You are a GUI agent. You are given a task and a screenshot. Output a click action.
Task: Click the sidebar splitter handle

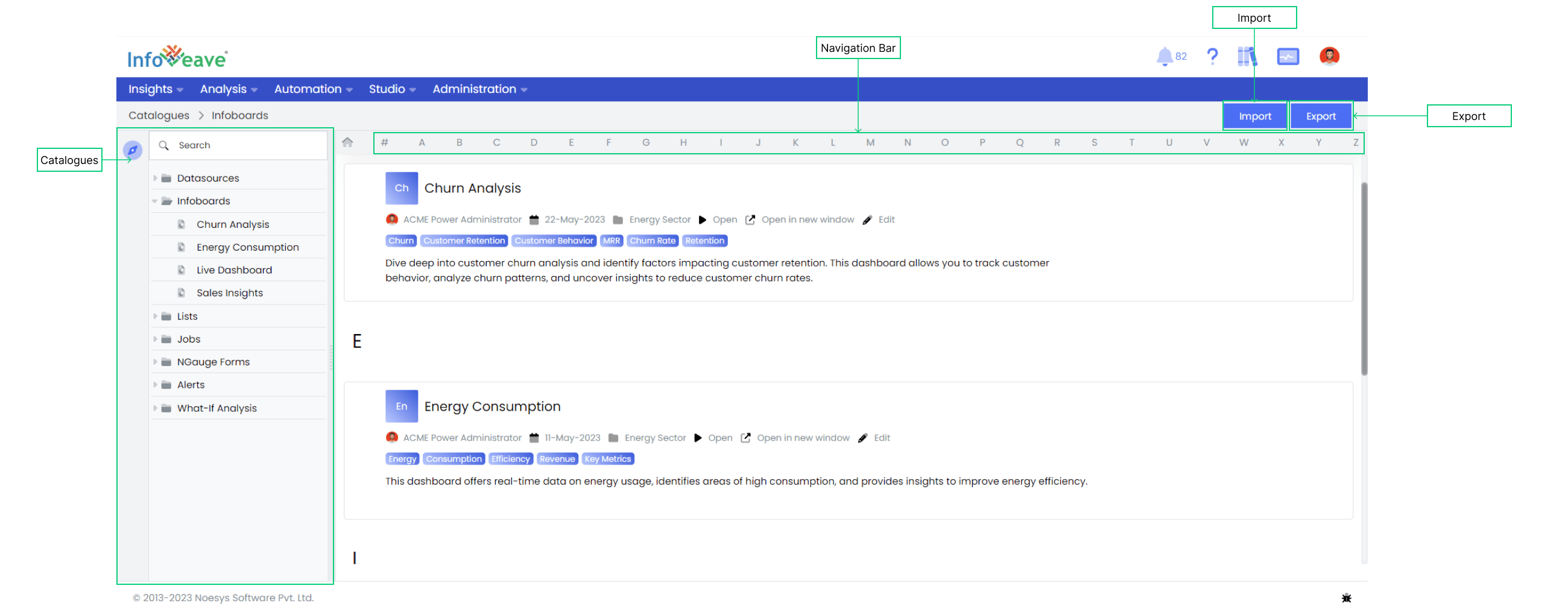click(x=330, y=356)
